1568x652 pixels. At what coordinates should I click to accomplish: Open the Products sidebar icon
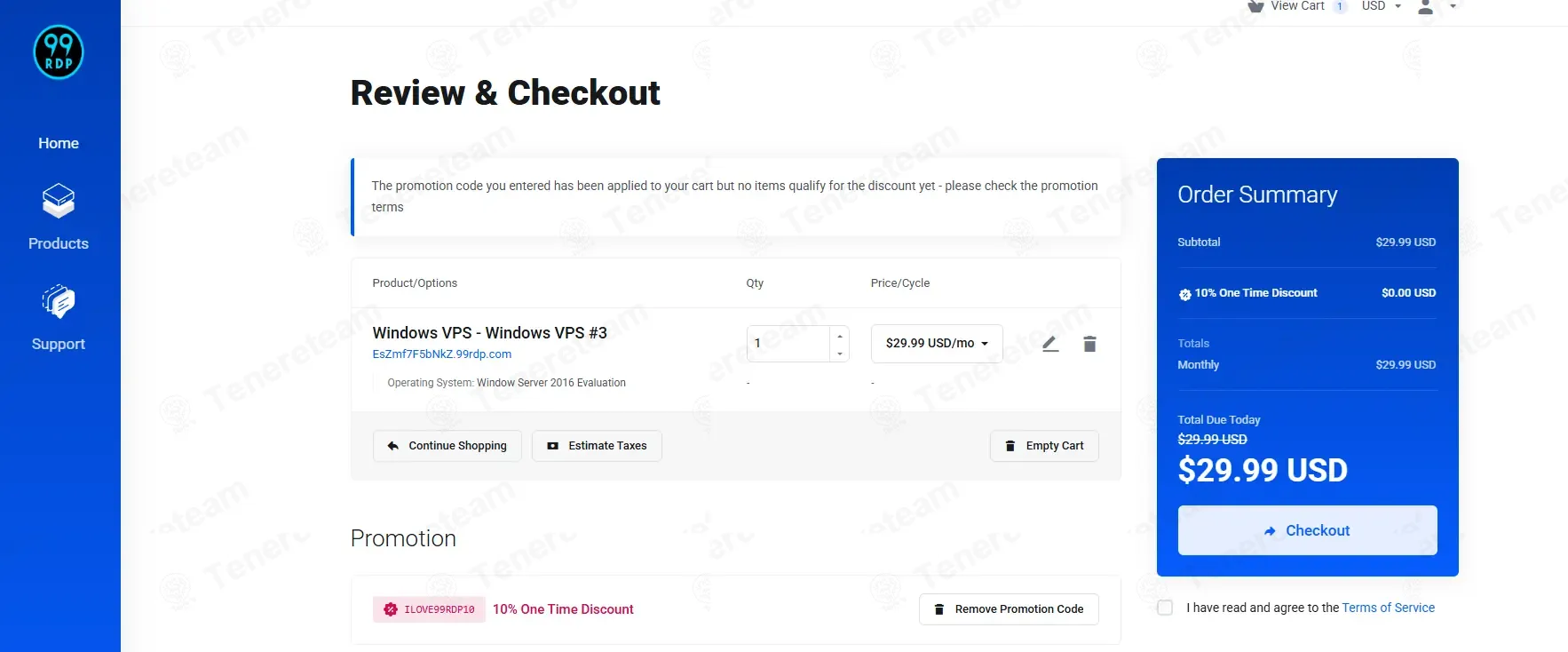point(59,201)
